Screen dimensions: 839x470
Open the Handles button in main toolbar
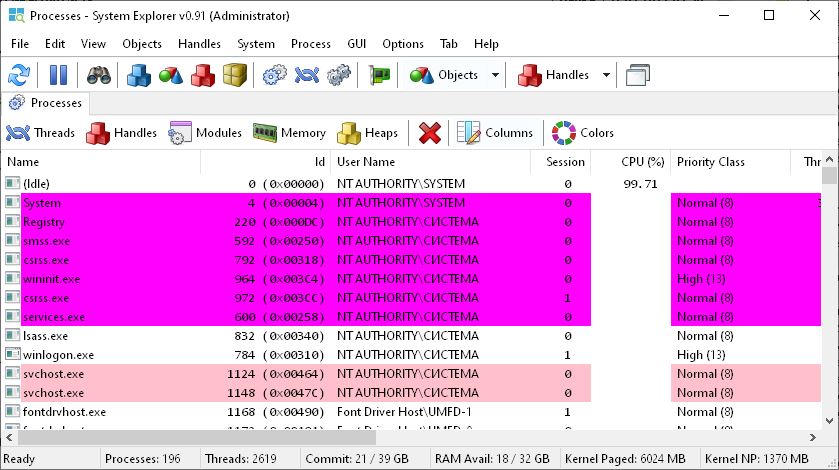pos(553,75)
